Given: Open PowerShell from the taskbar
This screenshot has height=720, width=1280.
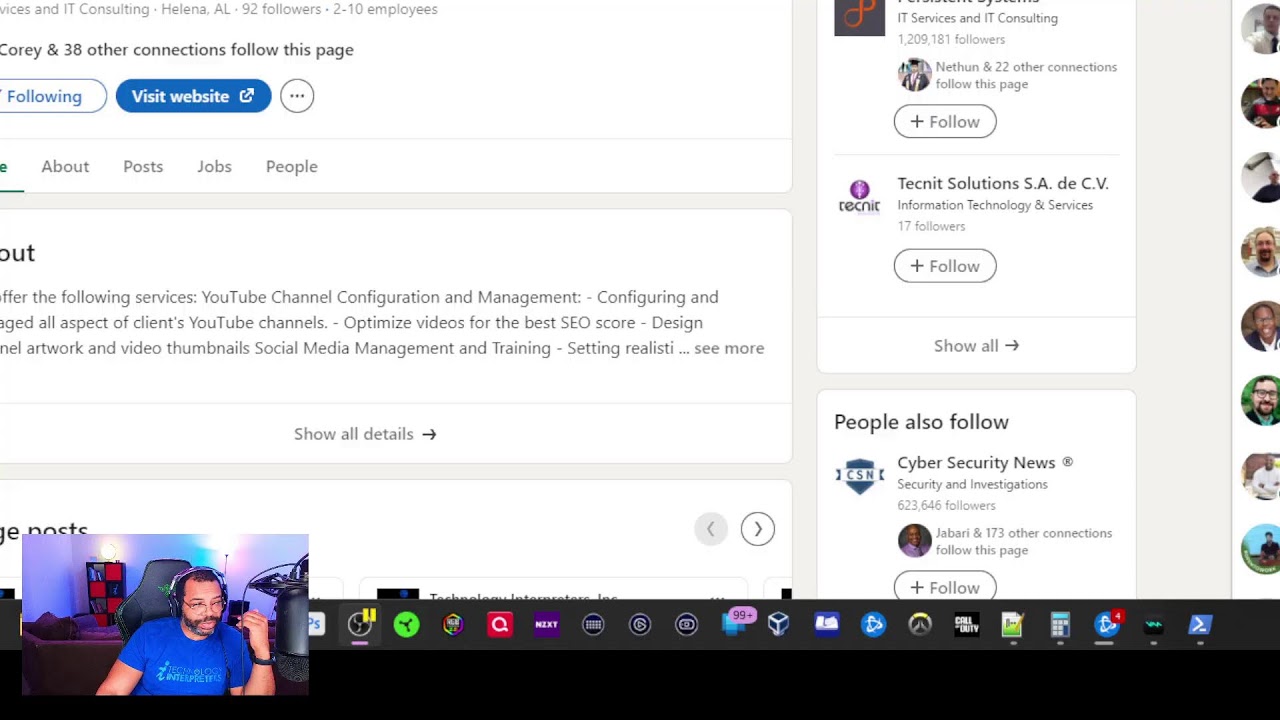Looking at the screenshot, I should tap(1200, 625).
